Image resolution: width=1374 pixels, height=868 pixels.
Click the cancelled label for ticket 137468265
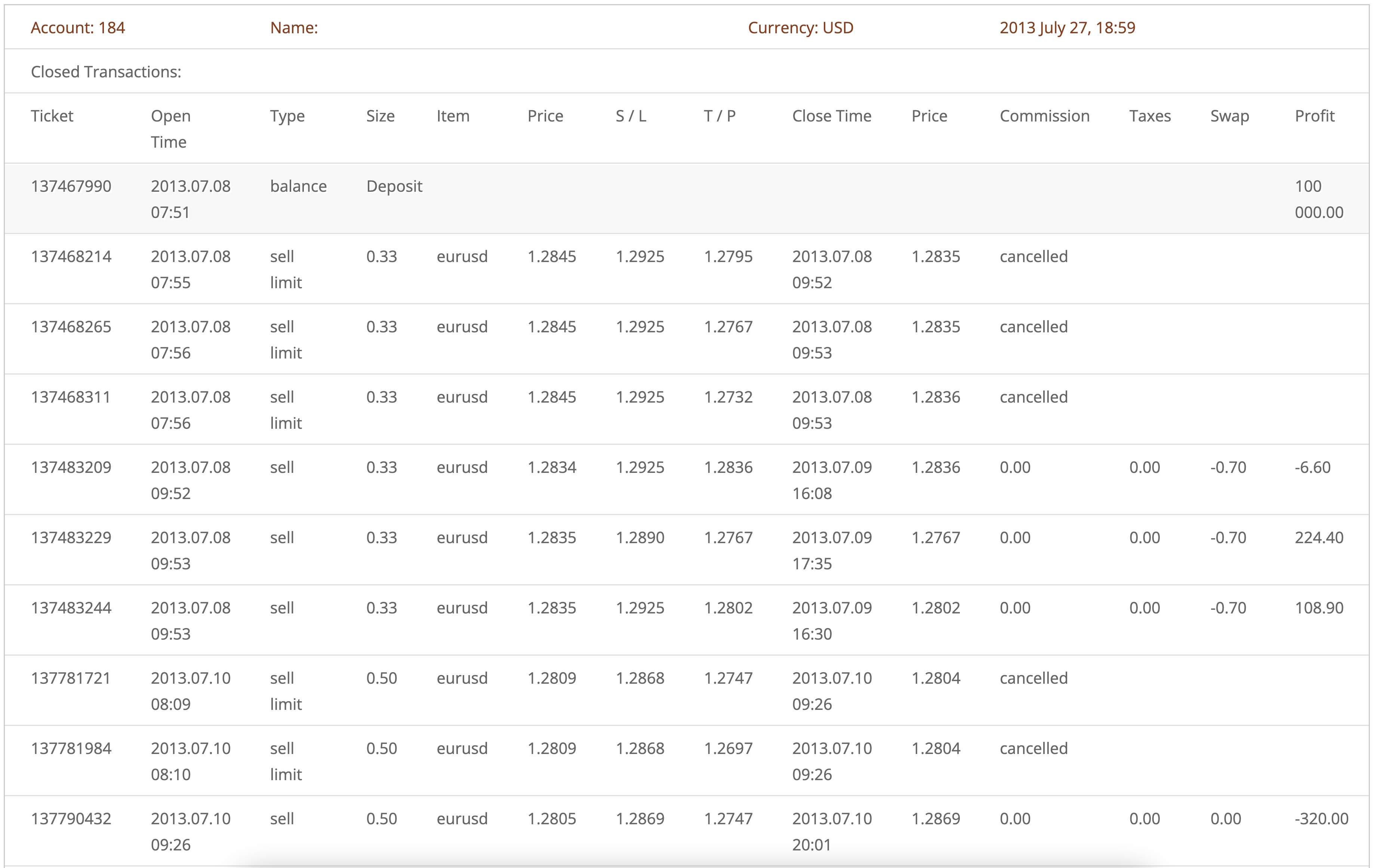click(x=1033, y=326)
